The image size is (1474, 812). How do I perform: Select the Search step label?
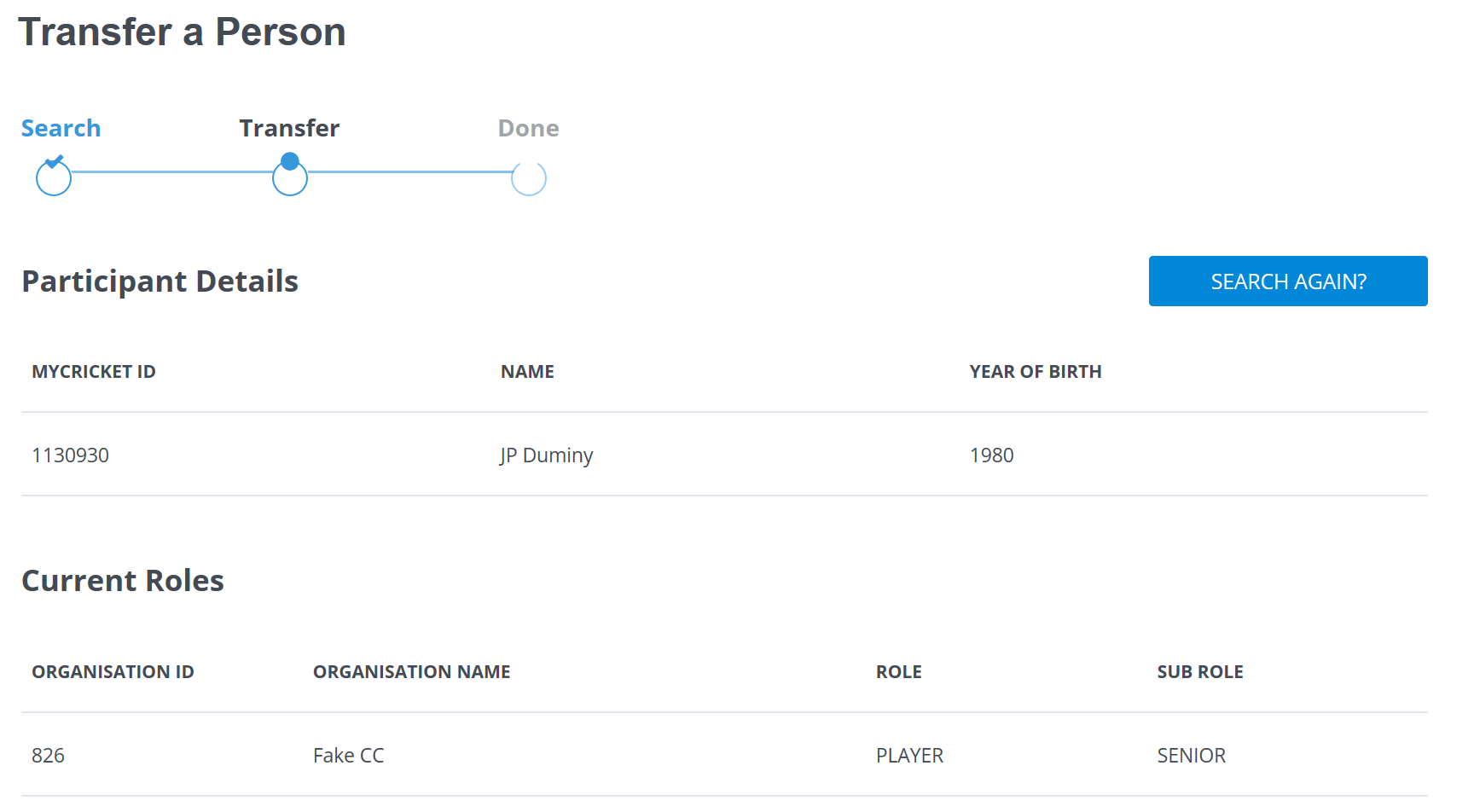pyautogui.click(x=61, y=128)
